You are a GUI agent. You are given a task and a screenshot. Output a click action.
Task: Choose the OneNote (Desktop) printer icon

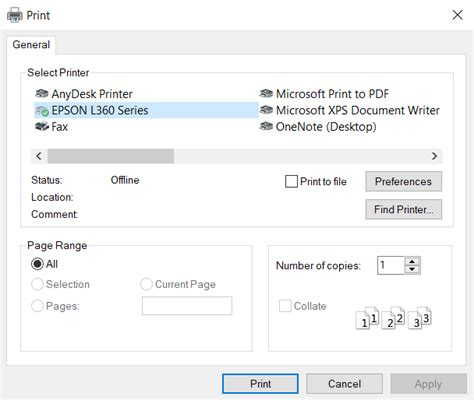266,127
